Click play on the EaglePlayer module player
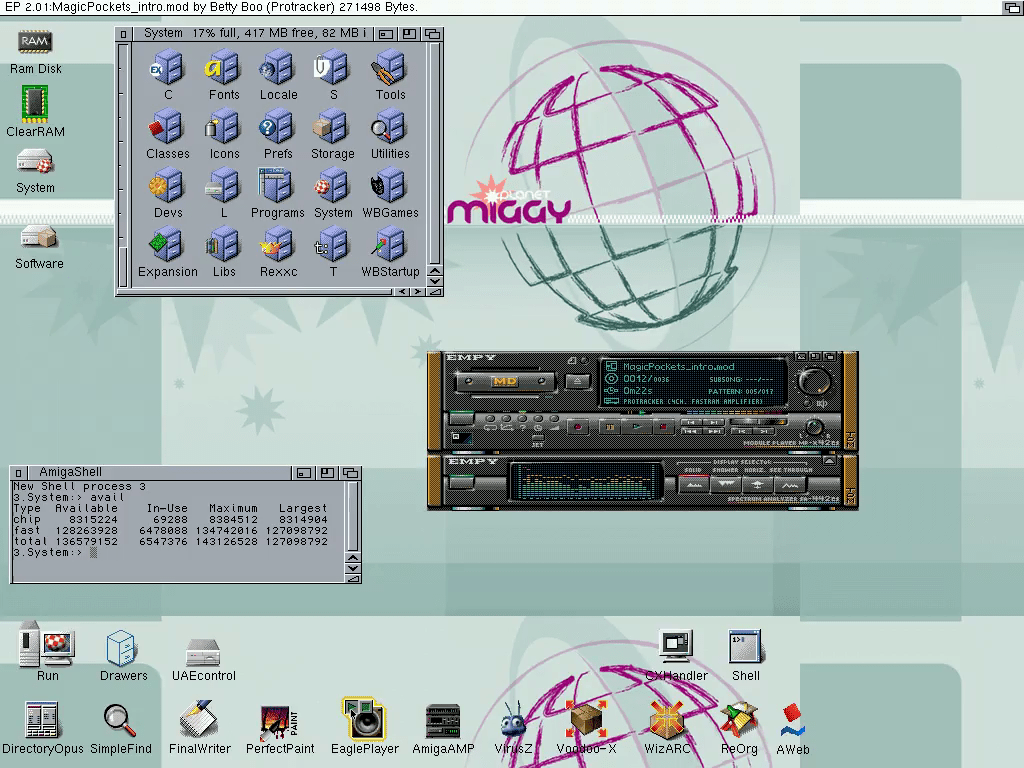The image size is (1024, 768). [x=637, y=426]
